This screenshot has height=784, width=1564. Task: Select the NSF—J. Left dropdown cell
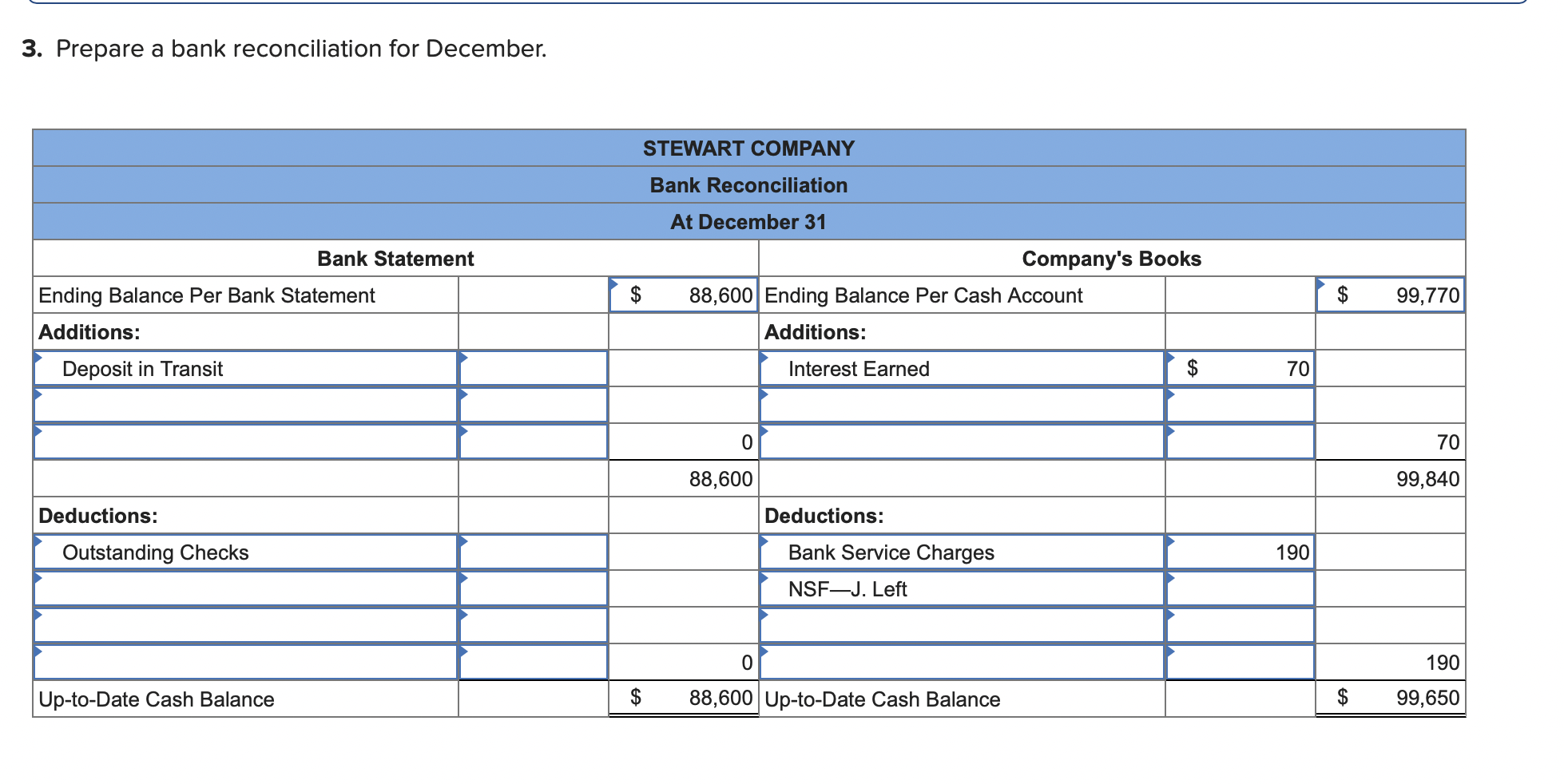coord(962,589)
